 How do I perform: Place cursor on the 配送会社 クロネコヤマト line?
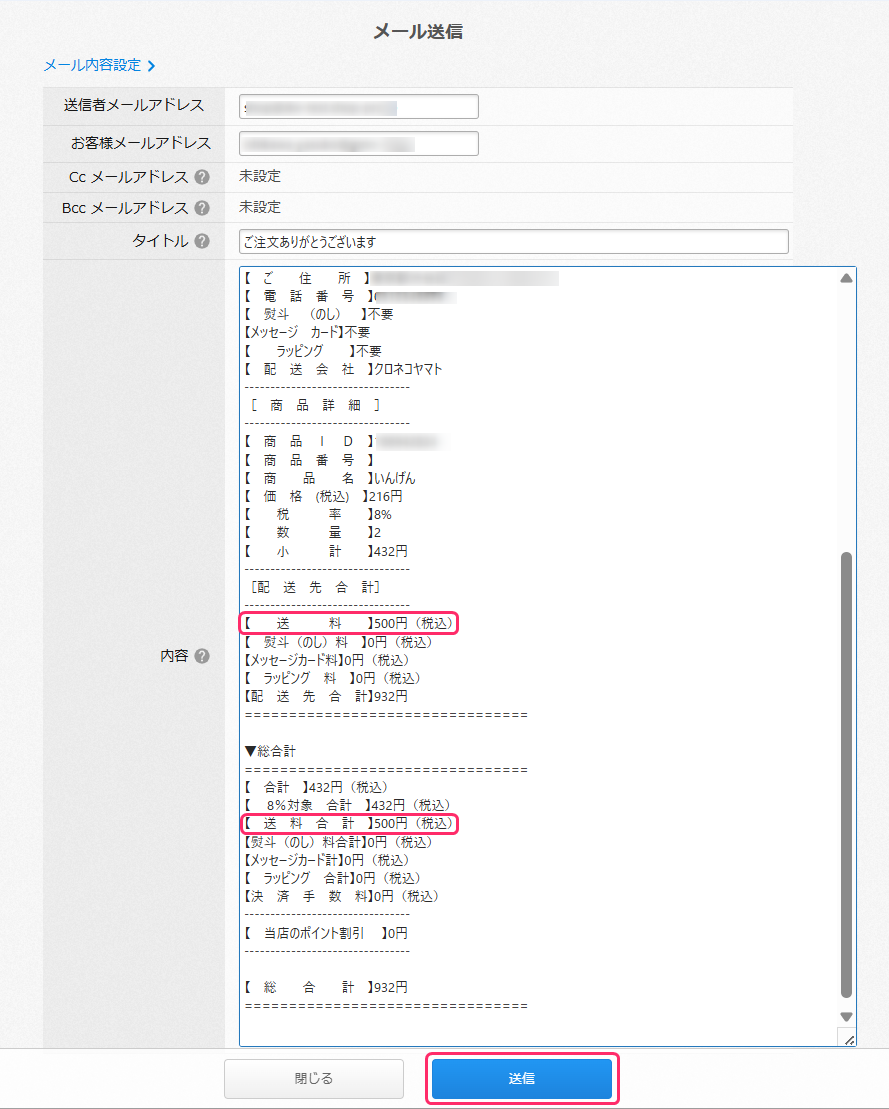(343, 369)
